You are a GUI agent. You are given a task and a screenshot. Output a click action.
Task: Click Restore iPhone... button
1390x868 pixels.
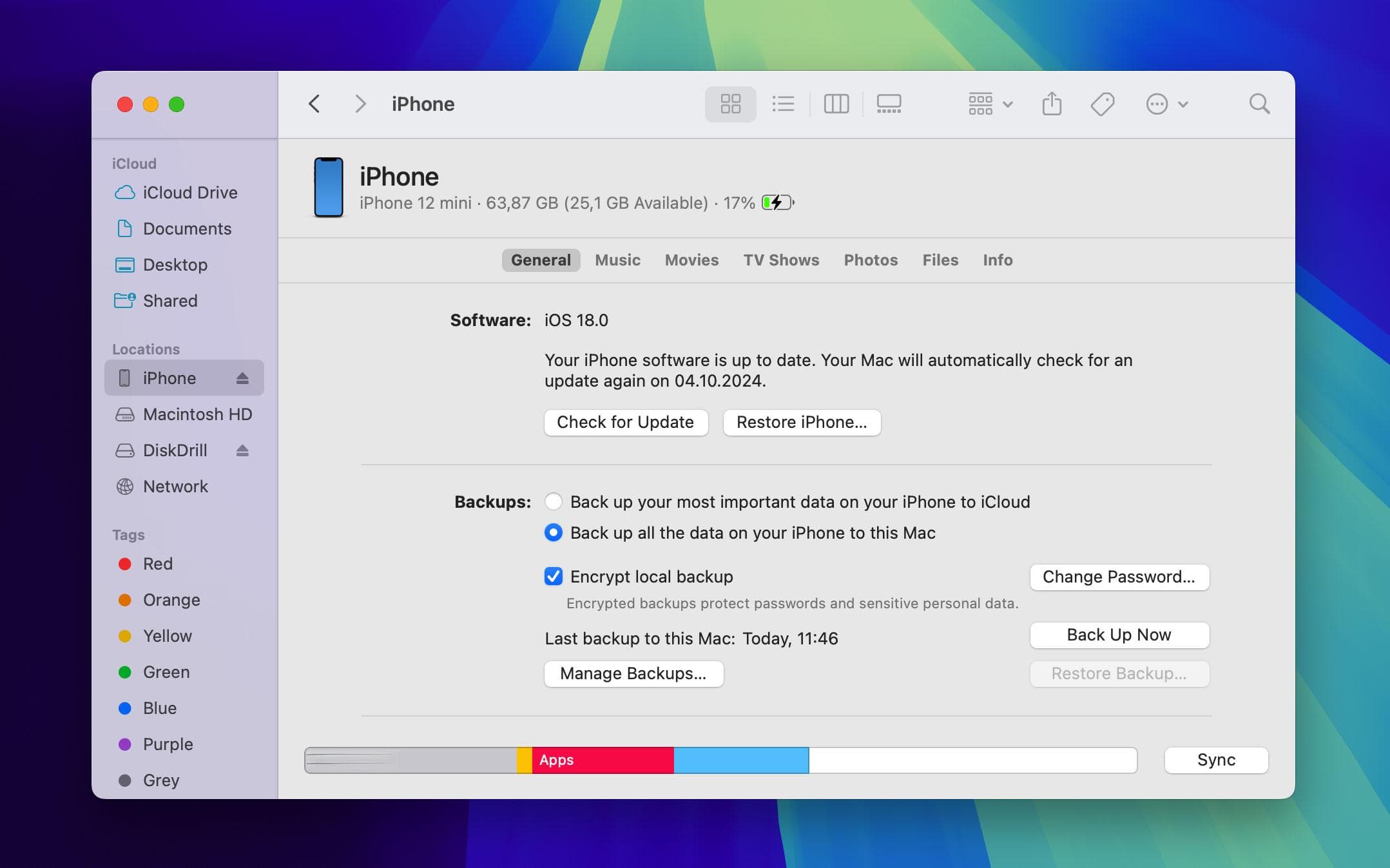(802, 423)
